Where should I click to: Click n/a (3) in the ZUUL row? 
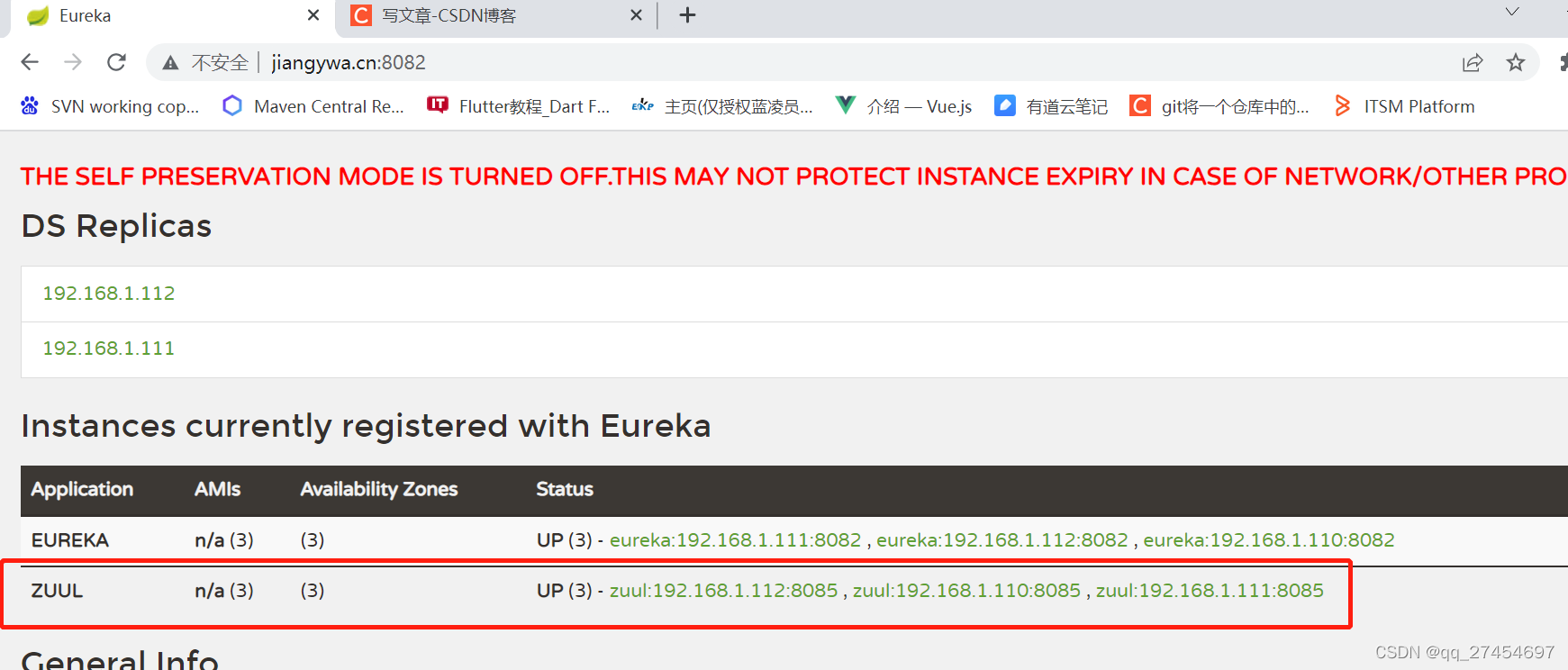click(x=224, y=590)
